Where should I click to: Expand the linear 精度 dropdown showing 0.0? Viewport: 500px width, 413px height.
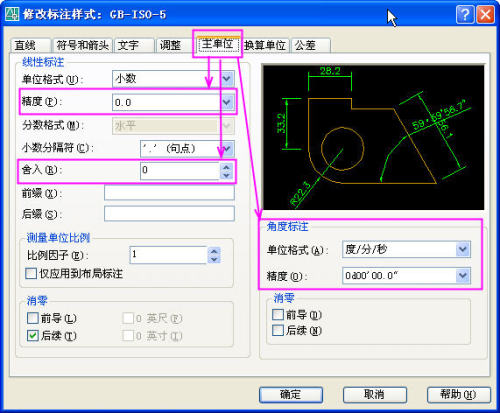[173, 102]
